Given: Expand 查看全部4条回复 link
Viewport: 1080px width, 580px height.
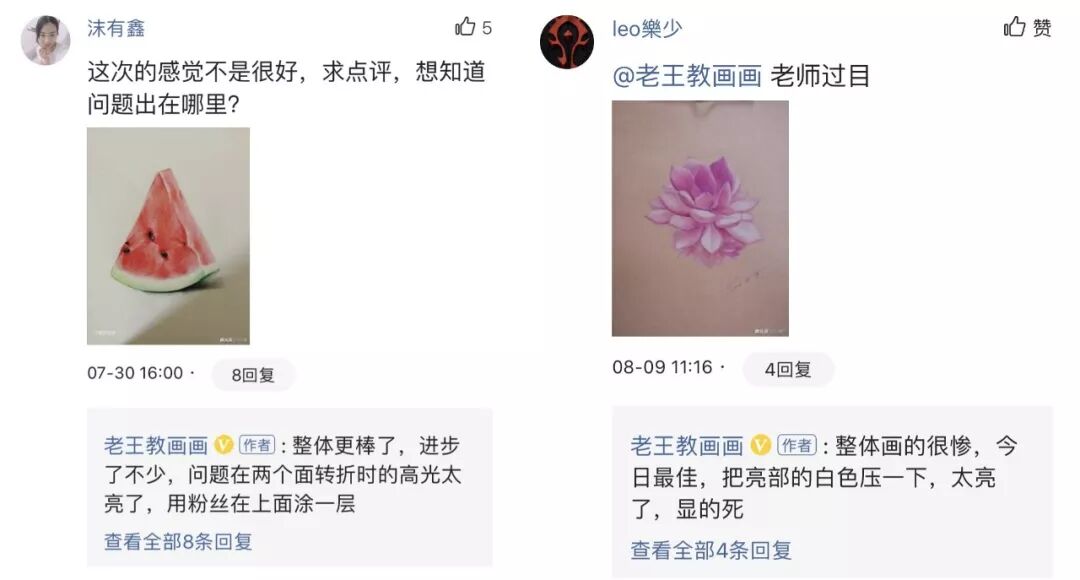Looking at the screenshot, I should (712, 550).
